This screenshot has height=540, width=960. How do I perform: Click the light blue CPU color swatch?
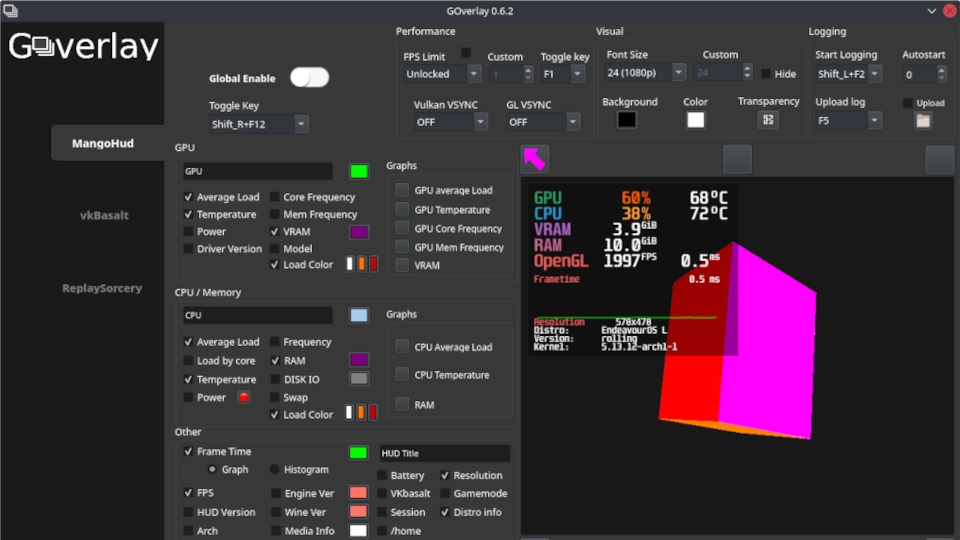tap(359, 315)
